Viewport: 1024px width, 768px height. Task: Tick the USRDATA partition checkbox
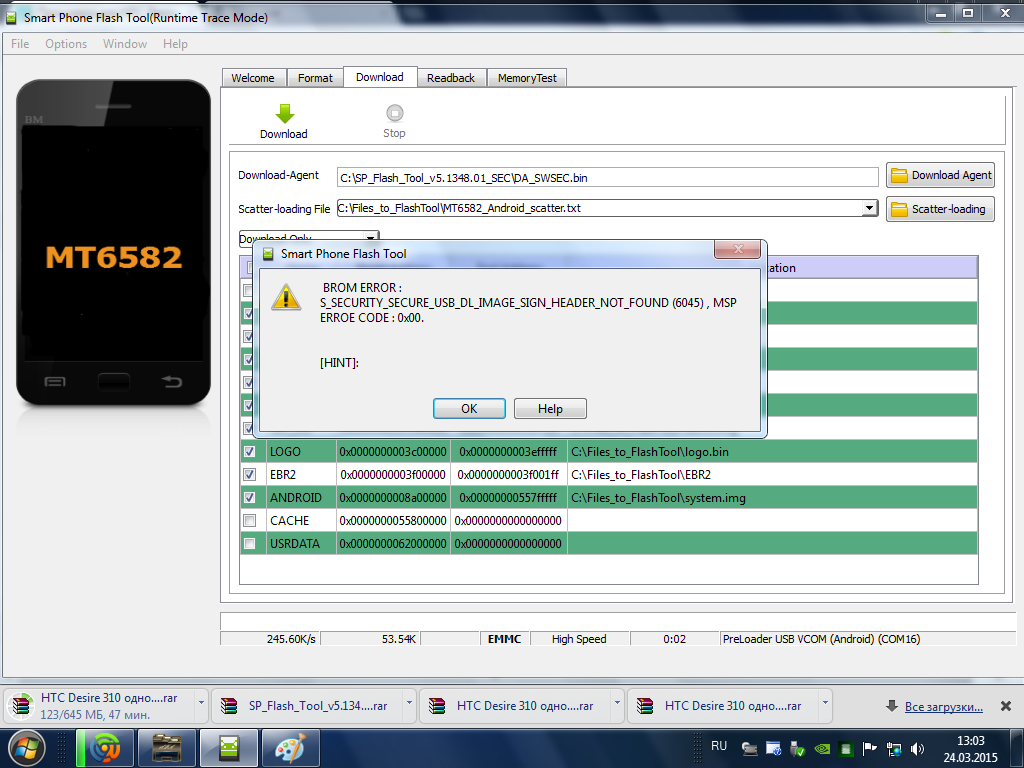click(249, 544)
